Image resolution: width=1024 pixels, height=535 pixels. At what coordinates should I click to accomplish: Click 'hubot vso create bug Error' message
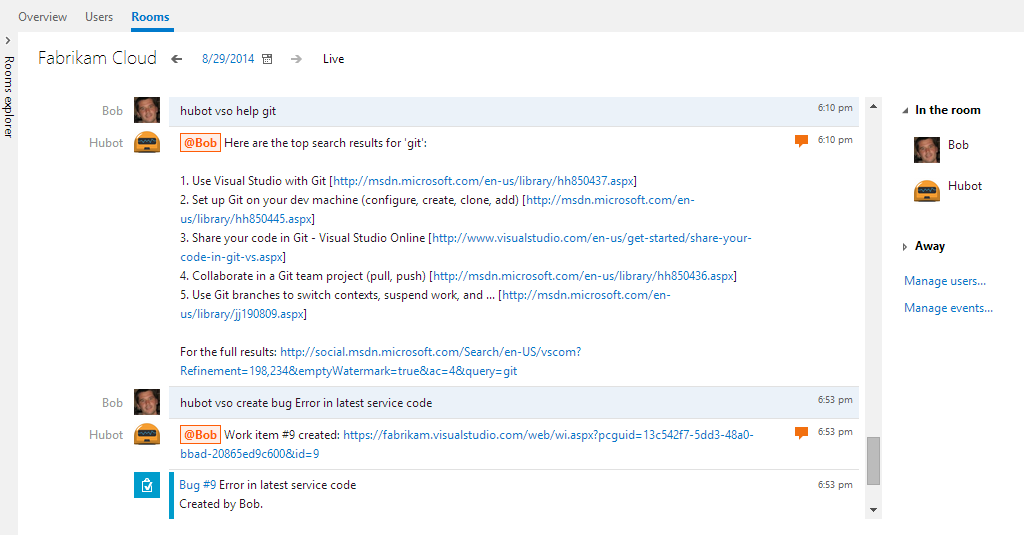306,403
